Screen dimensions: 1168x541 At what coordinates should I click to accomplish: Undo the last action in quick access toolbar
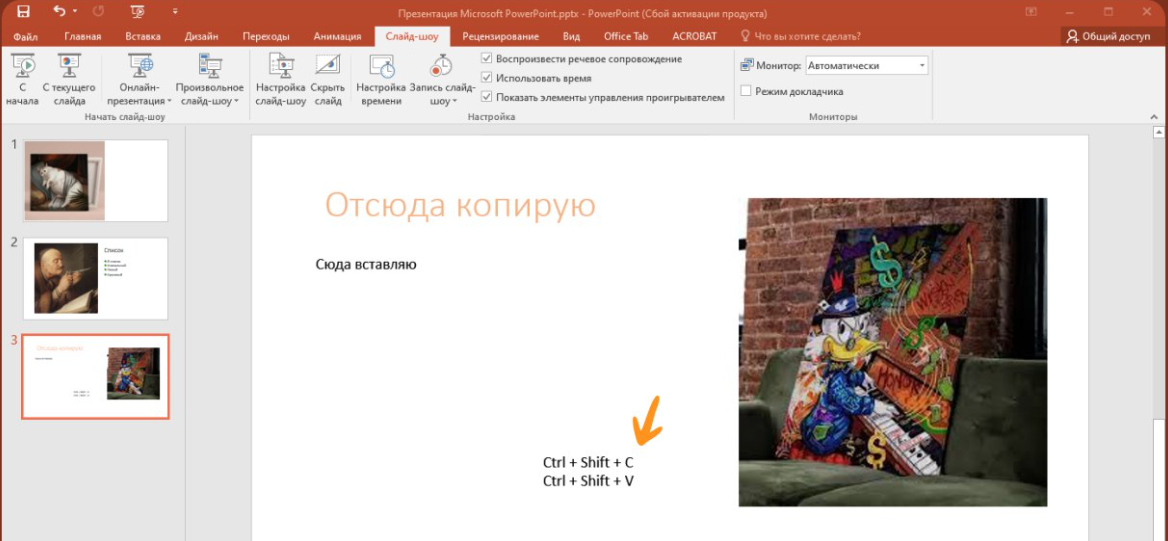[60, 11]
